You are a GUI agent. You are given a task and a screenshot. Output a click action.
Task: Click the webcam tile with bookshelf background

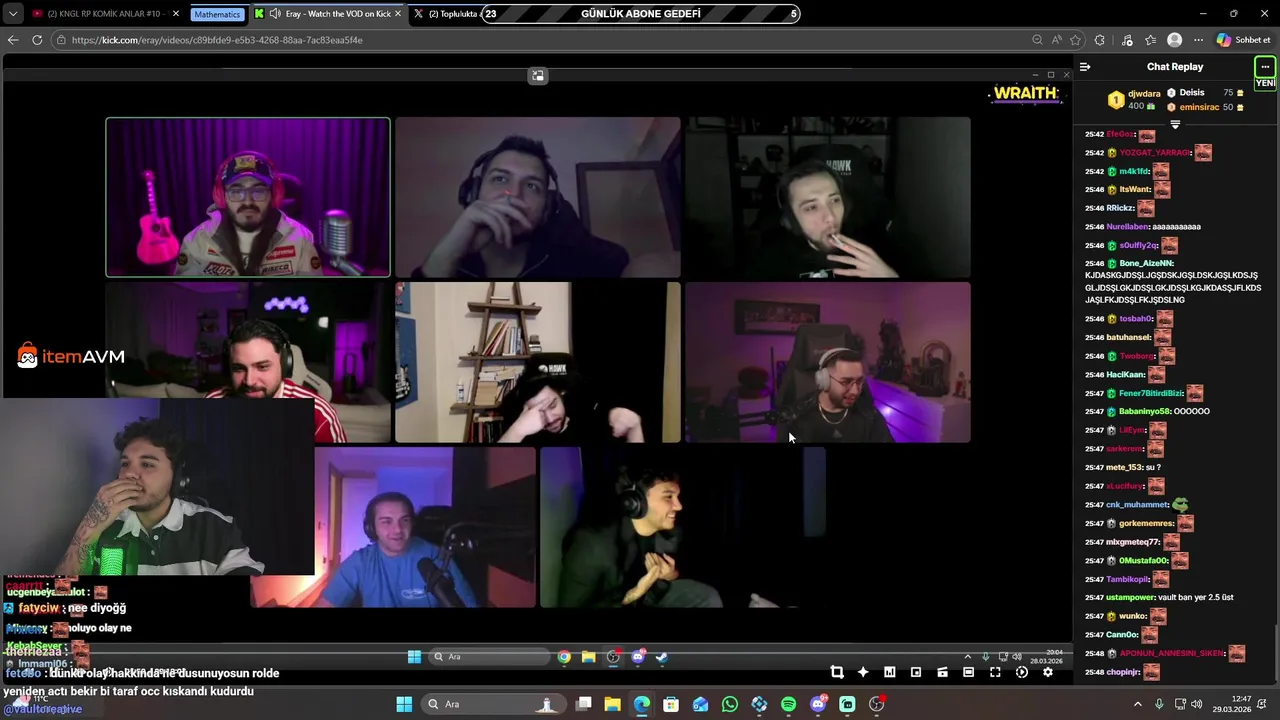[538, 362]
